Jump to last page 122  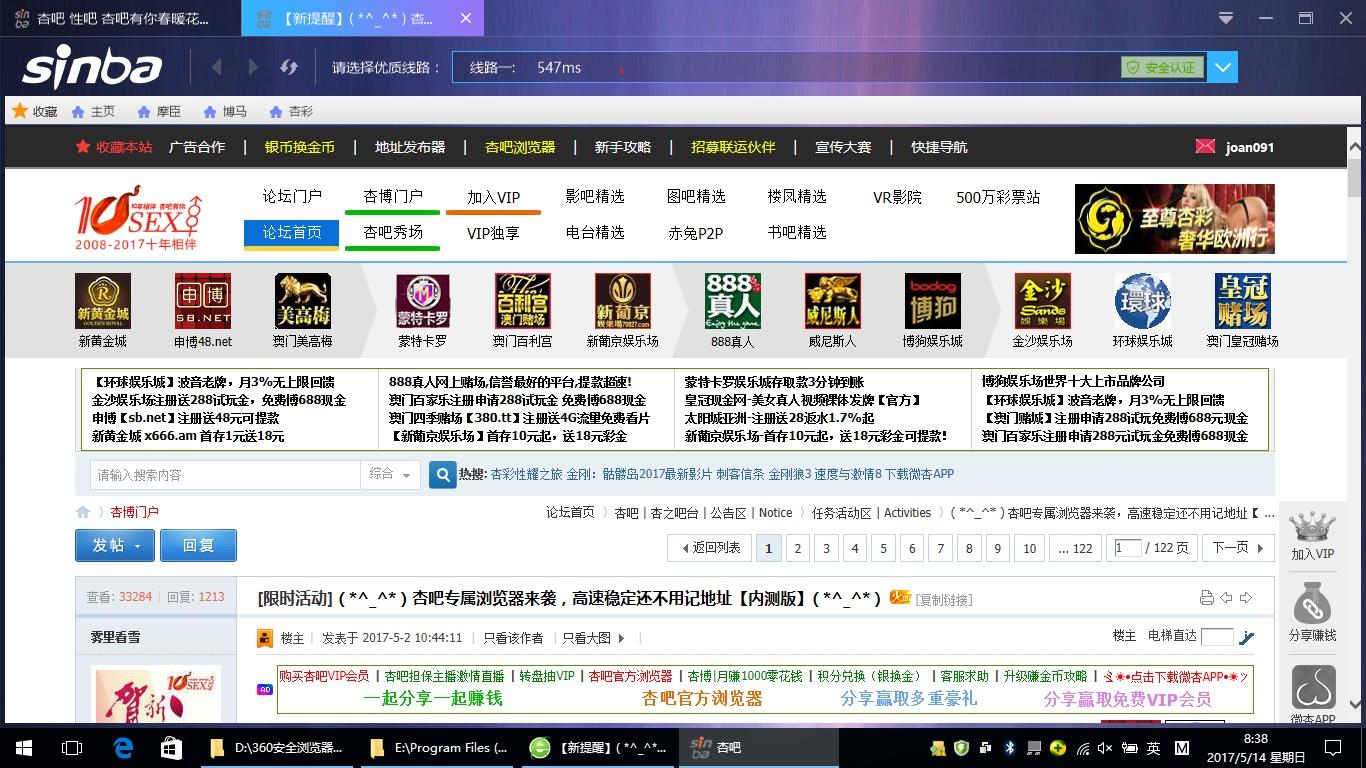pos(1075,548)
